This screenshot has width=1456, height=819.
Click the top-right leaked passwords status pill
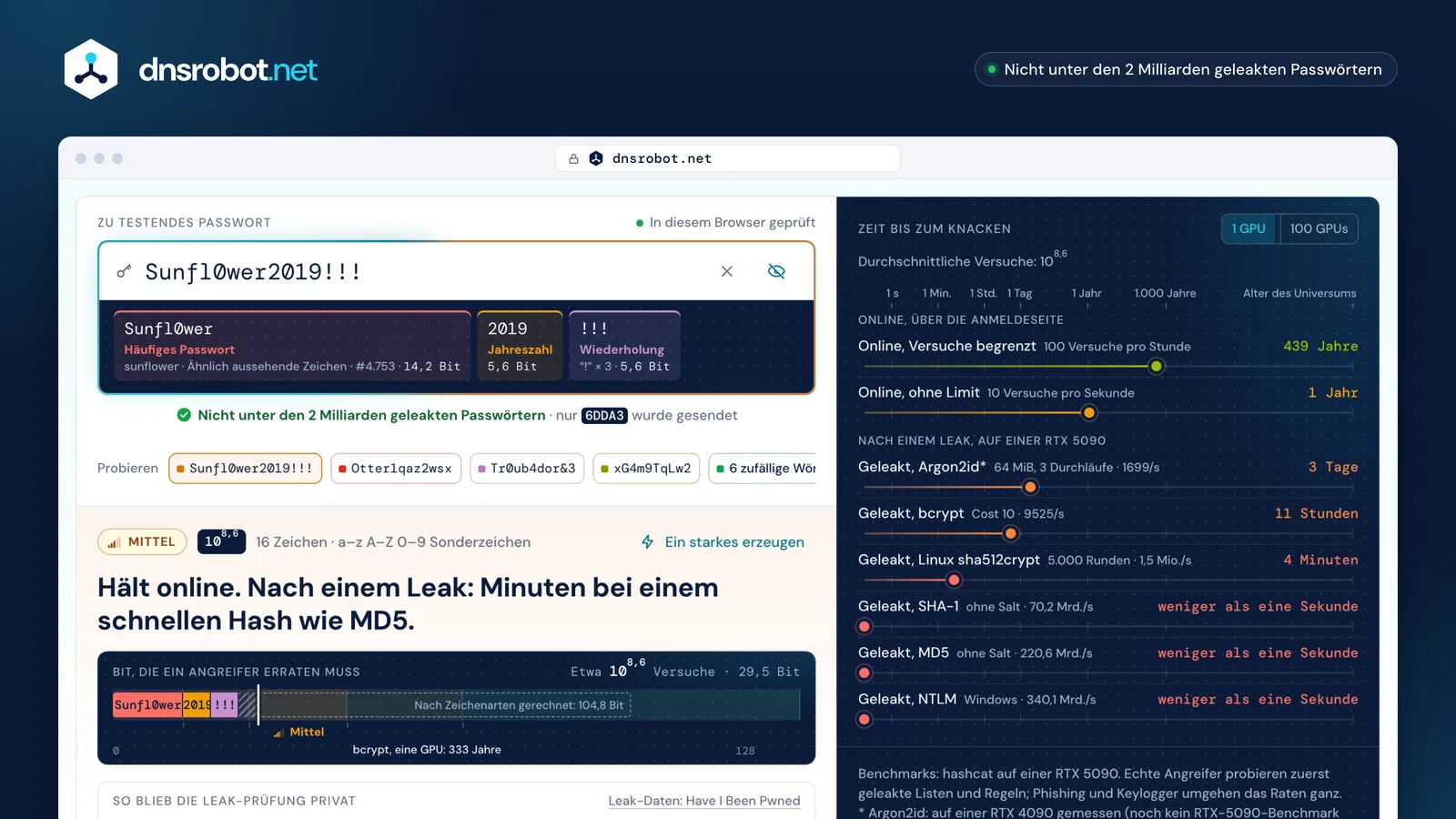1186,69
